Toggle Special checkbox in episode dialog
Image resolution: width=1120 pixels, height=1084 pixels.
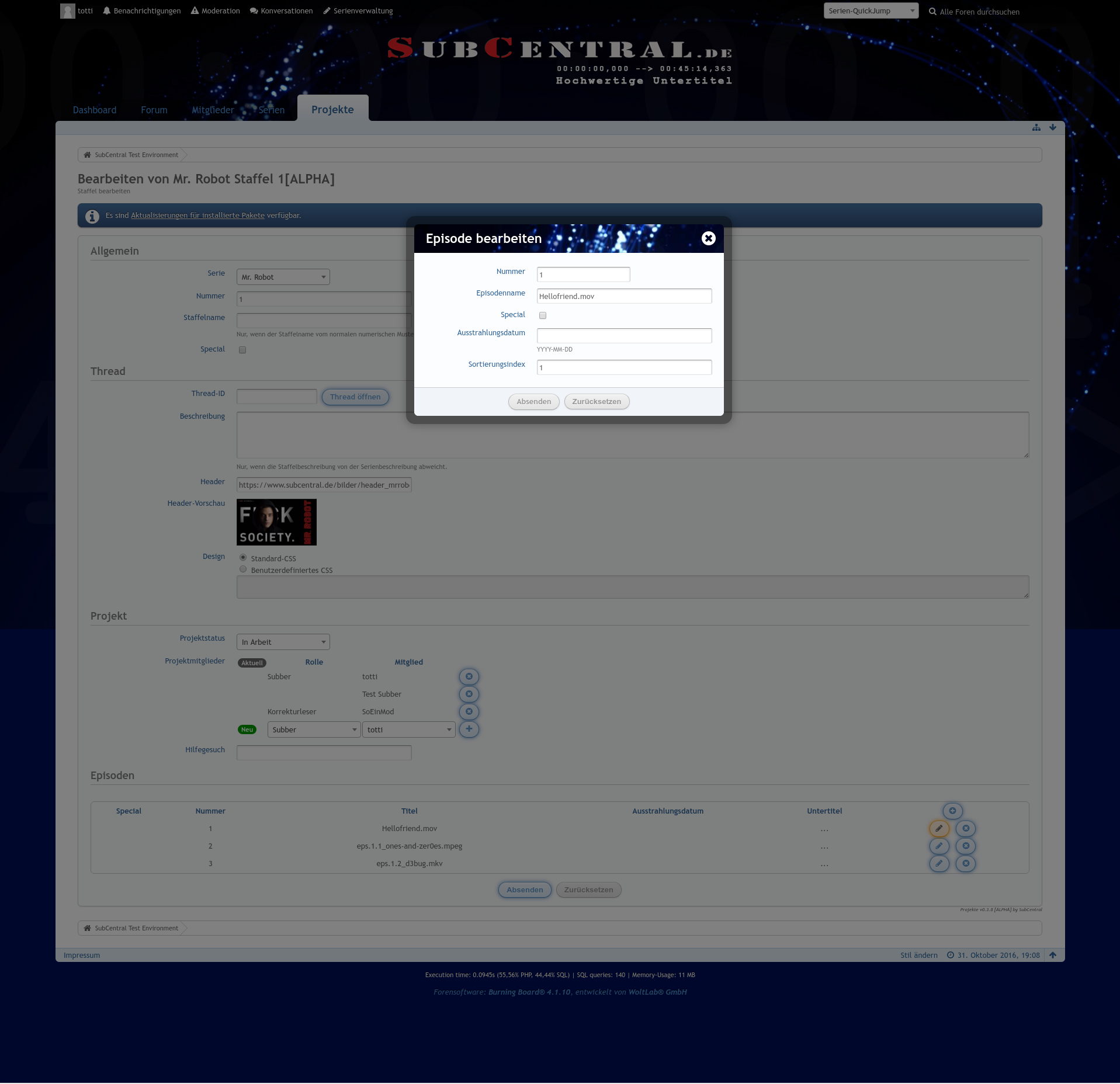tap(543, 315)
